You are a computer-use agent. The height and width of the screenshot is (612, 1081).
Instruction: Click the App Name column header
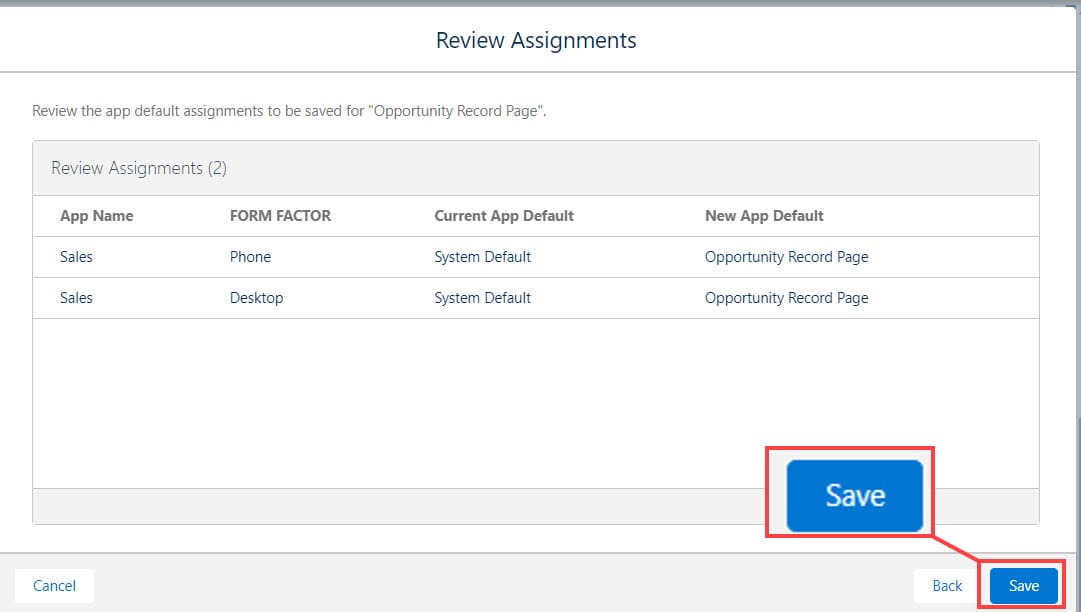[97, 216]
